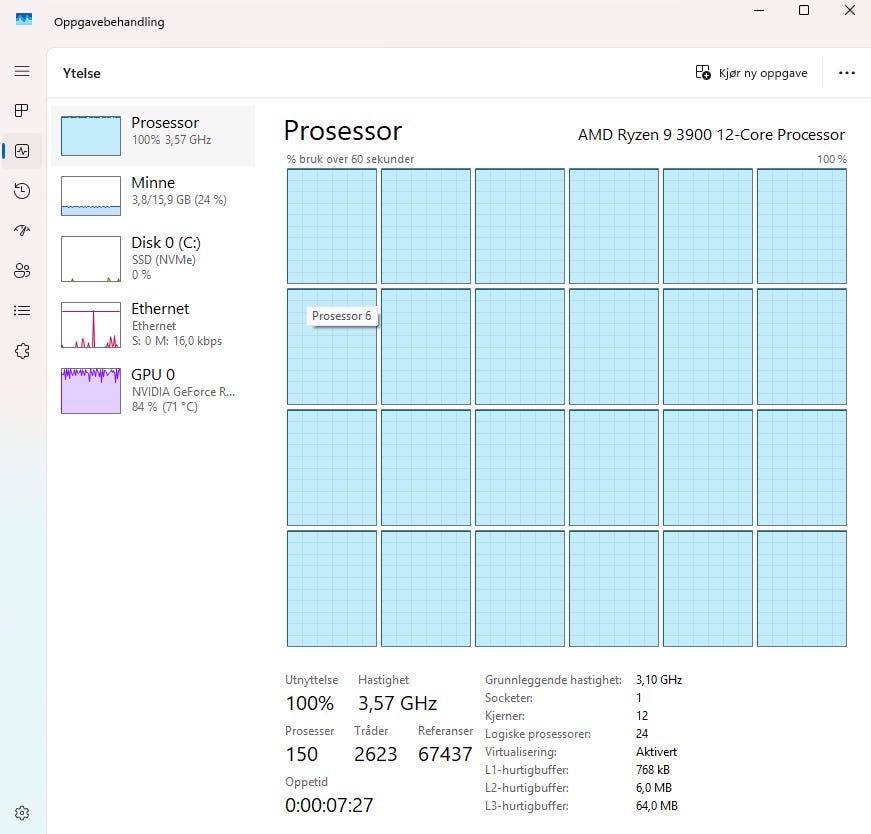Select Prosessor in performance list
The image size is (871, 834).
153,136
